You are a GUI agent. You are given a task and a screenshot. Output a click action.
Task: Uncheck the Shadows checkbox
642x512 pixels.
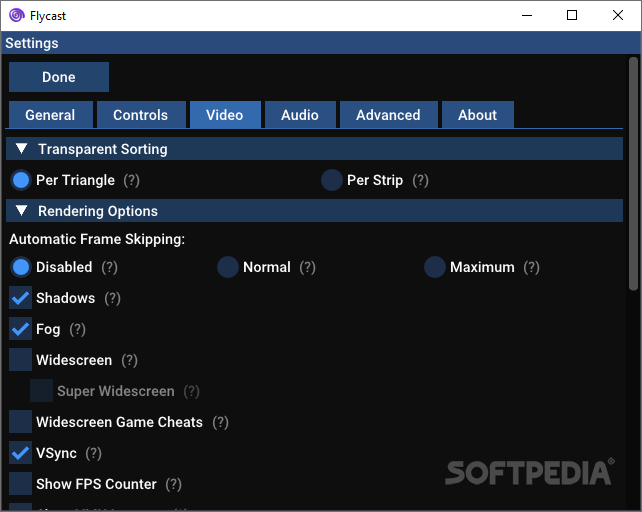(x=20, y=298)
